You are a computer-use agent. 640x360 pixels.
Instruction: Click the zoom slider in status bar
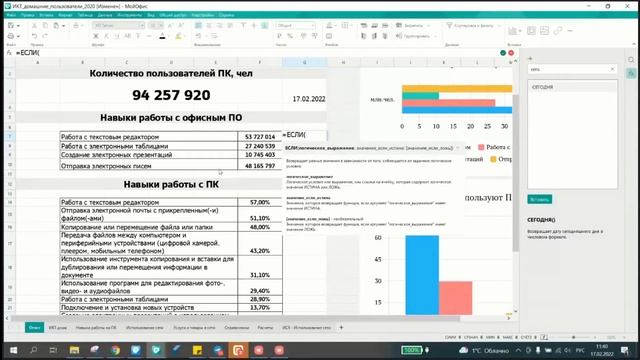573,338
